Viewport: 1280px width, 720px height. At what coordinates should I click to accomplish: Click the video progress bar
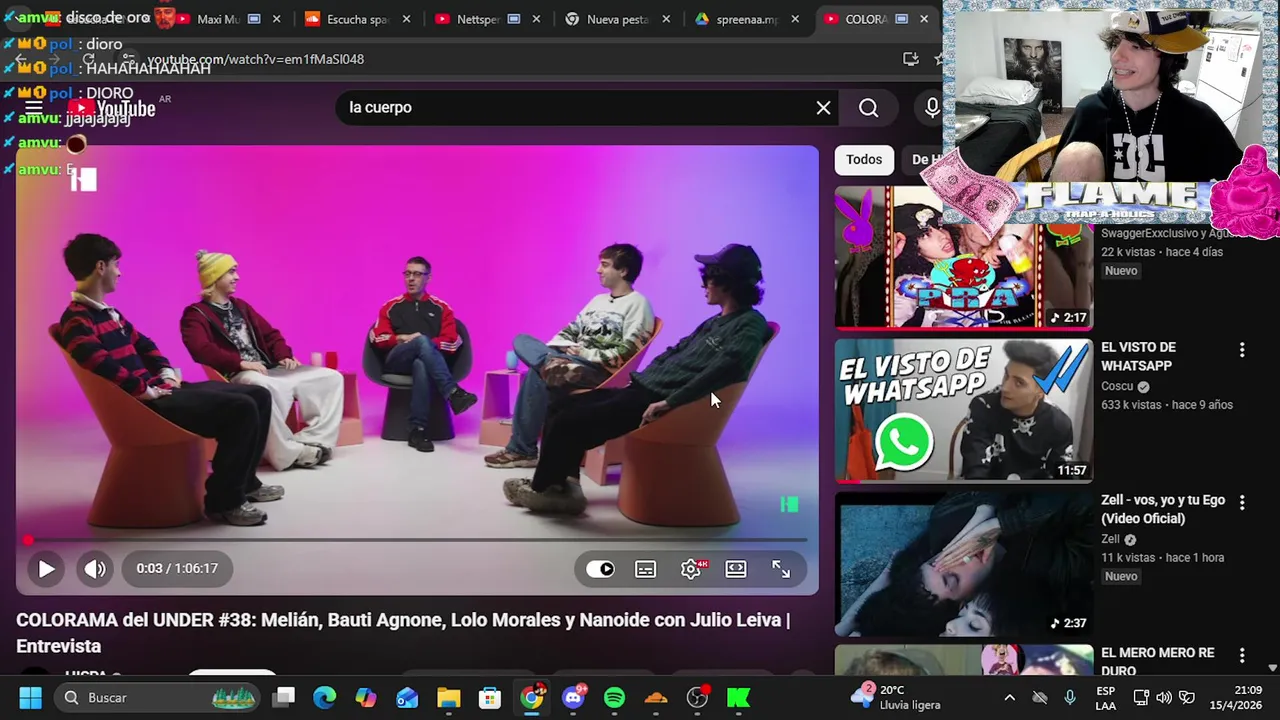(x=417, y=540)
